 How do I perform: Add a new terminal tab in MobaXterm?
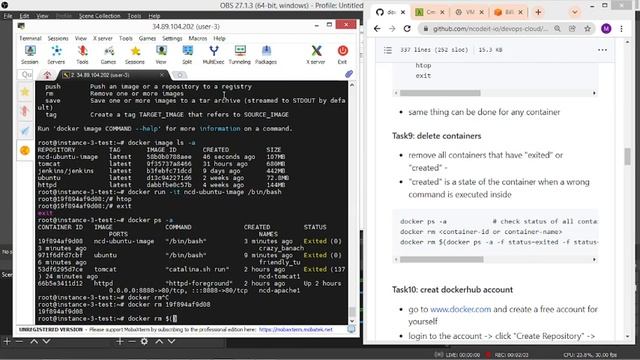tap(180, 75)
